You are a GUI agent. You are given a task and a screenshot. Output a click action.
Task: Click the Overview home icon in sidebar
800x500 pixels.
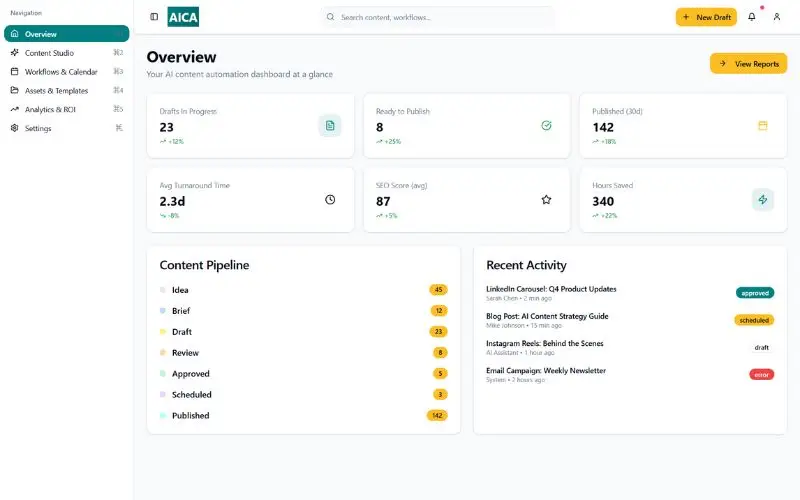click(x=14, y=34)
